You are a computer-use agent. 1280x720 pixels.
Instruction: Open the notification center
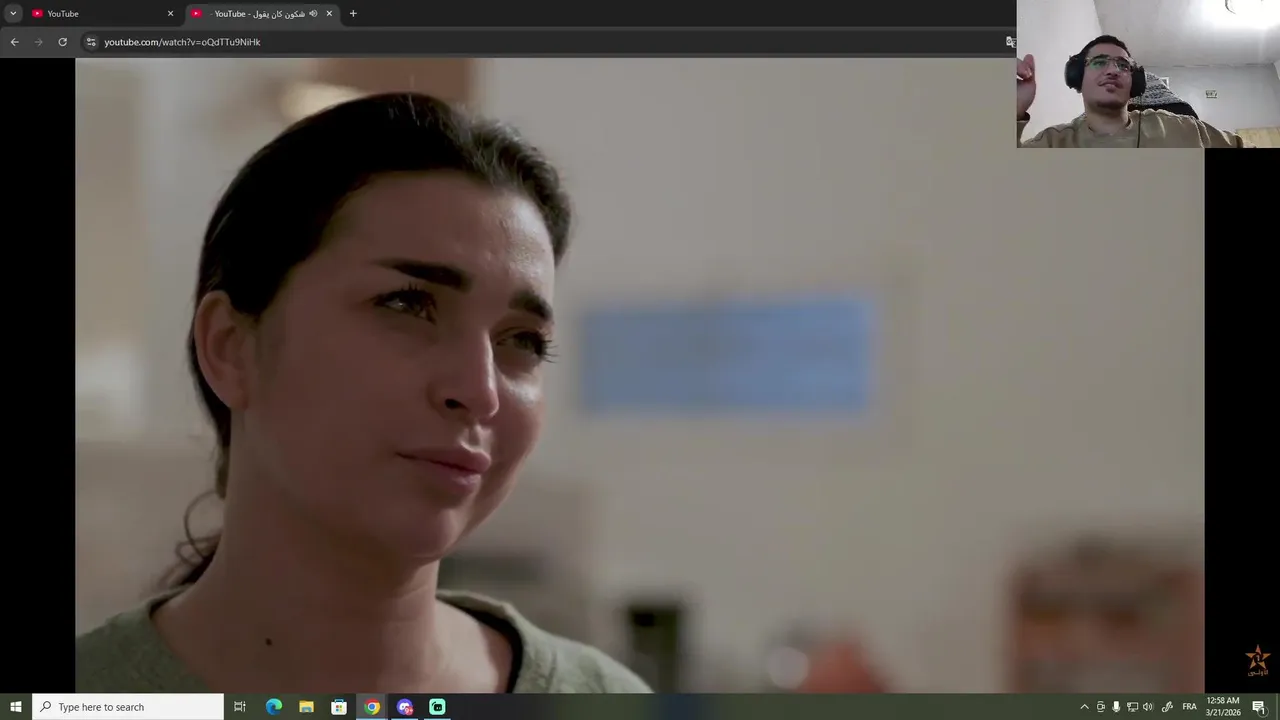pyautogui.click(x=1260, y=707)
